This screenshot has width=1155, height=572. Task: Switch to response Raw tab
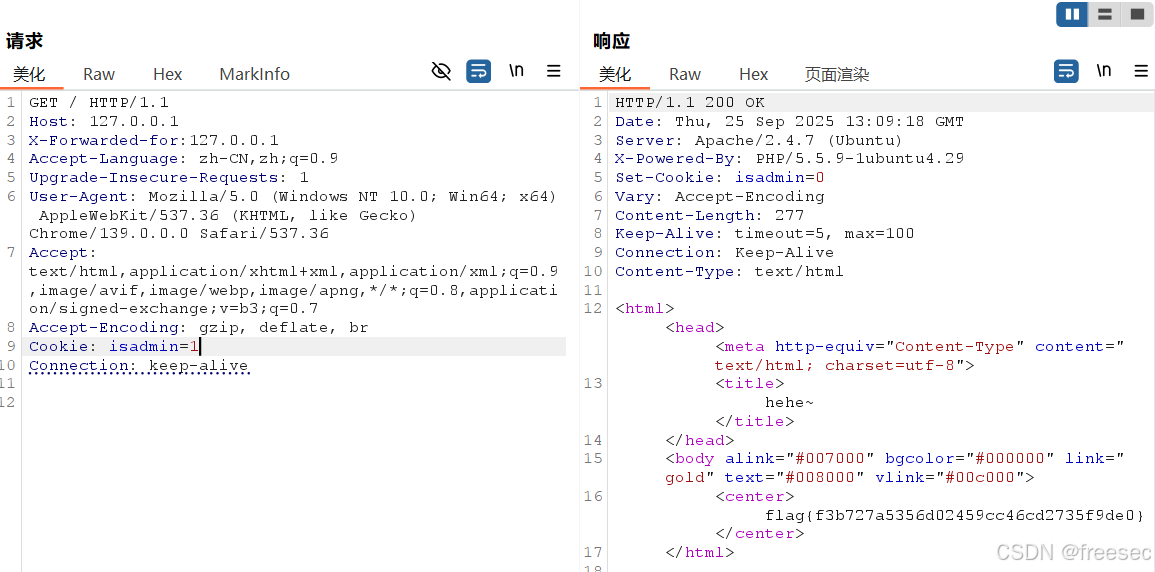684,74
